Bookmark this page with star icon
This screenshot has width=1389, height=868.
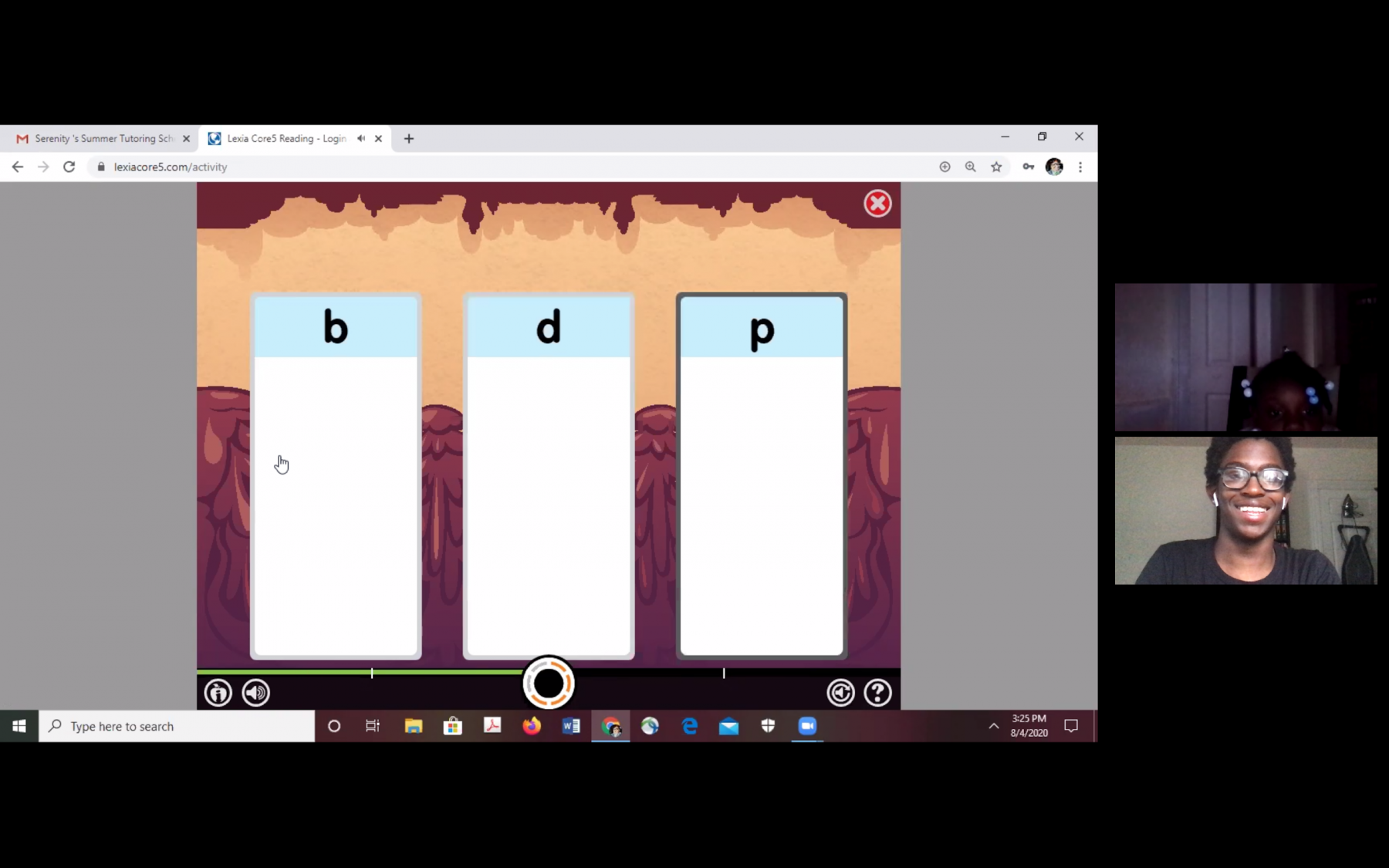[x=996, y=167]
